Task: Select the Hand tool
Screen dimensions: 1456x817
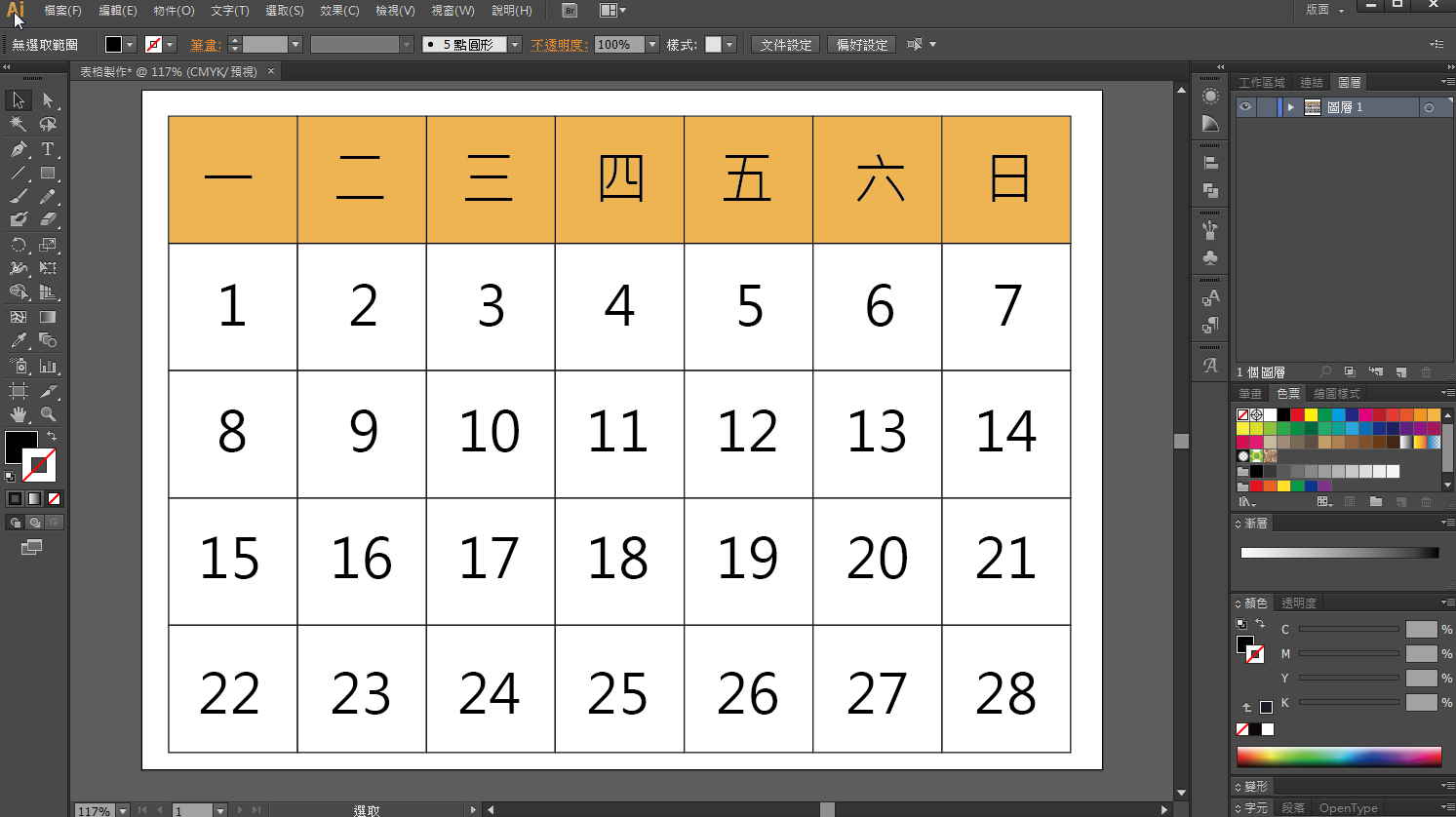Action: click(x=18, y=414)
